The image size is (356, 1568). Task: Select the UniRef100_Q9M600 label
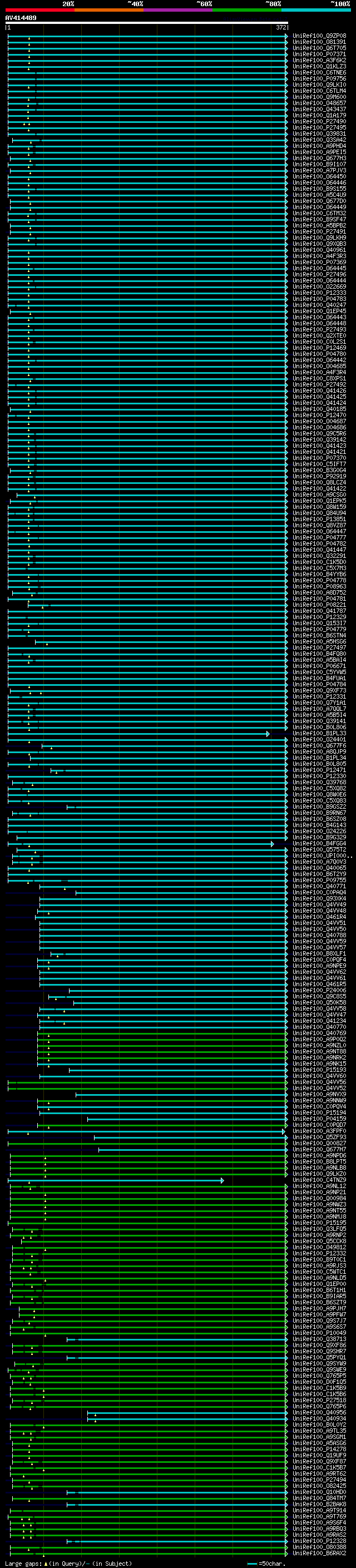[x=319, y=97]
